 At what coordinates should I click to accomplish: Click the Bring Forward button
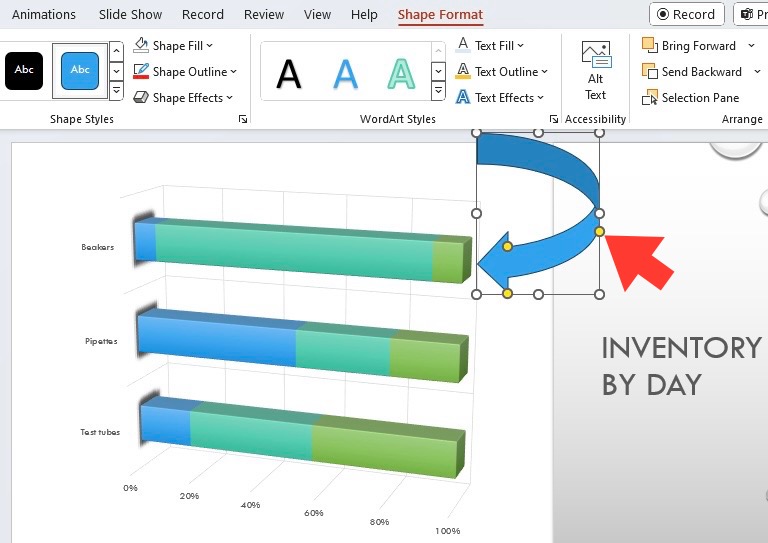pyautogui.click(x=689, y=46)
